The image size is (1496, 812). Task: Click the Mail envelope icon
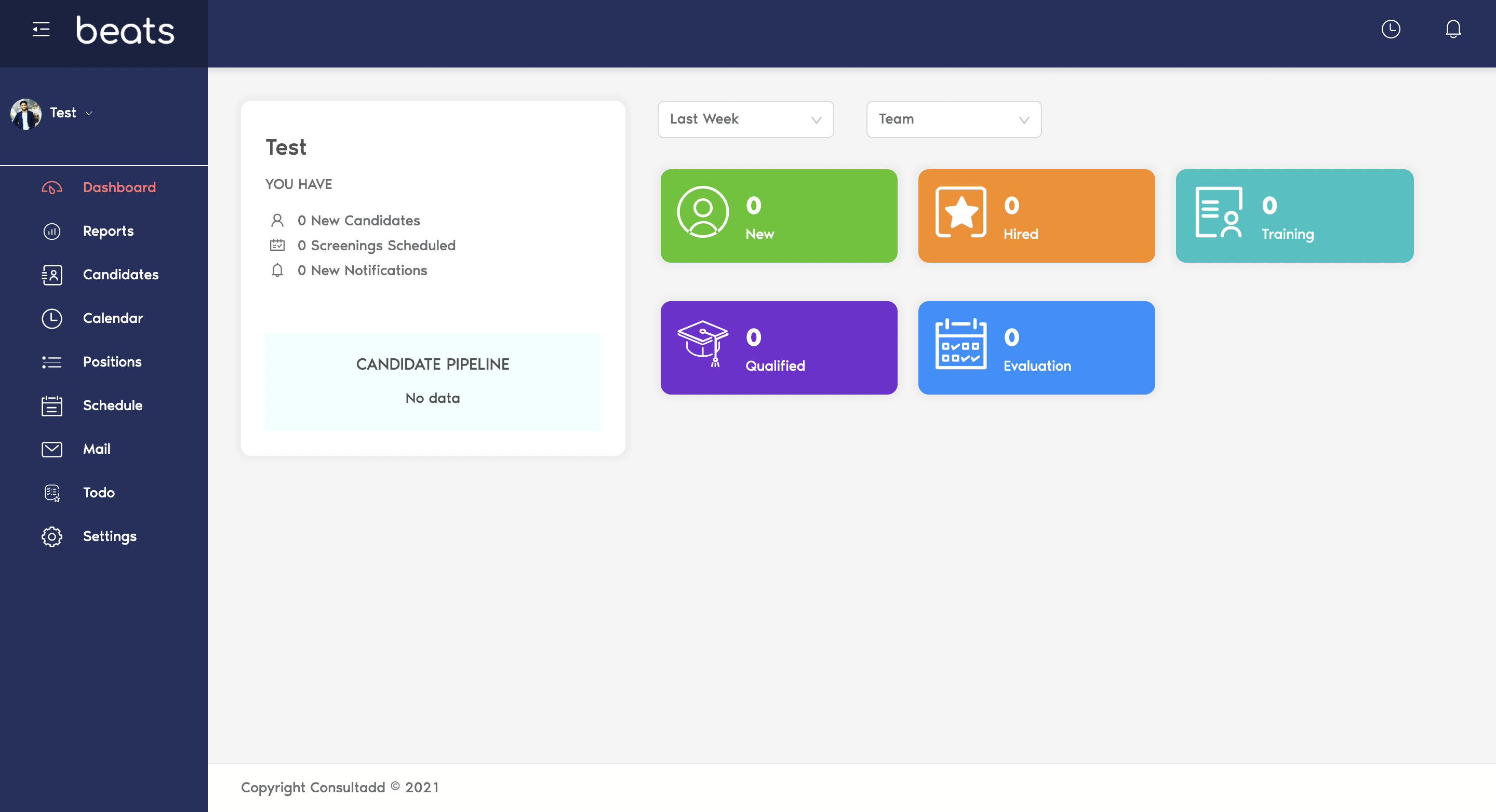[52, 450]
